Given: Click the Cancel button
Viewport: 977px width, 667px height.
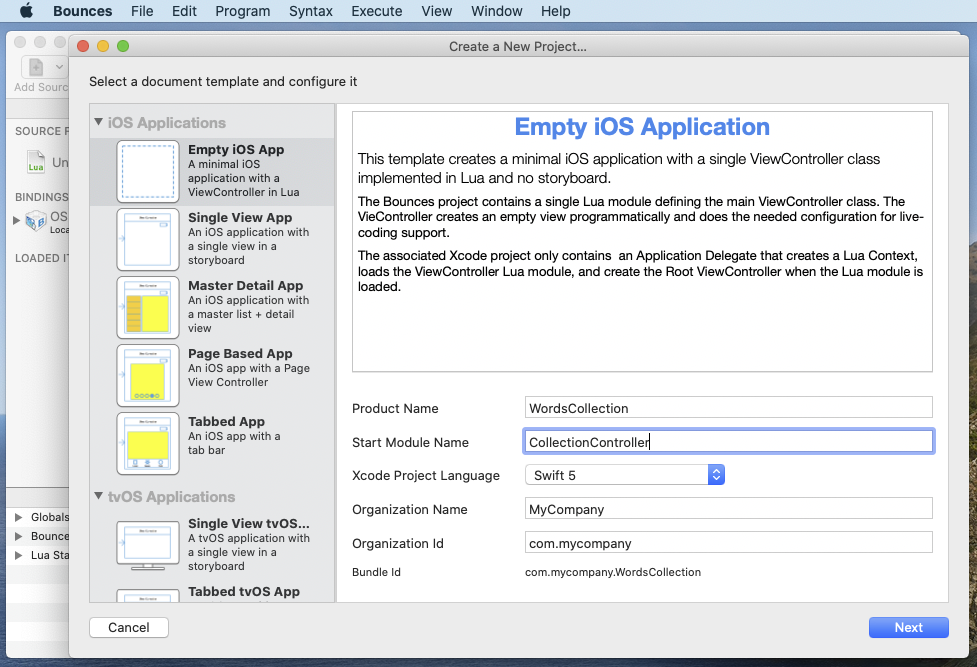Looking at the screenshot, I should pos(129,628).
